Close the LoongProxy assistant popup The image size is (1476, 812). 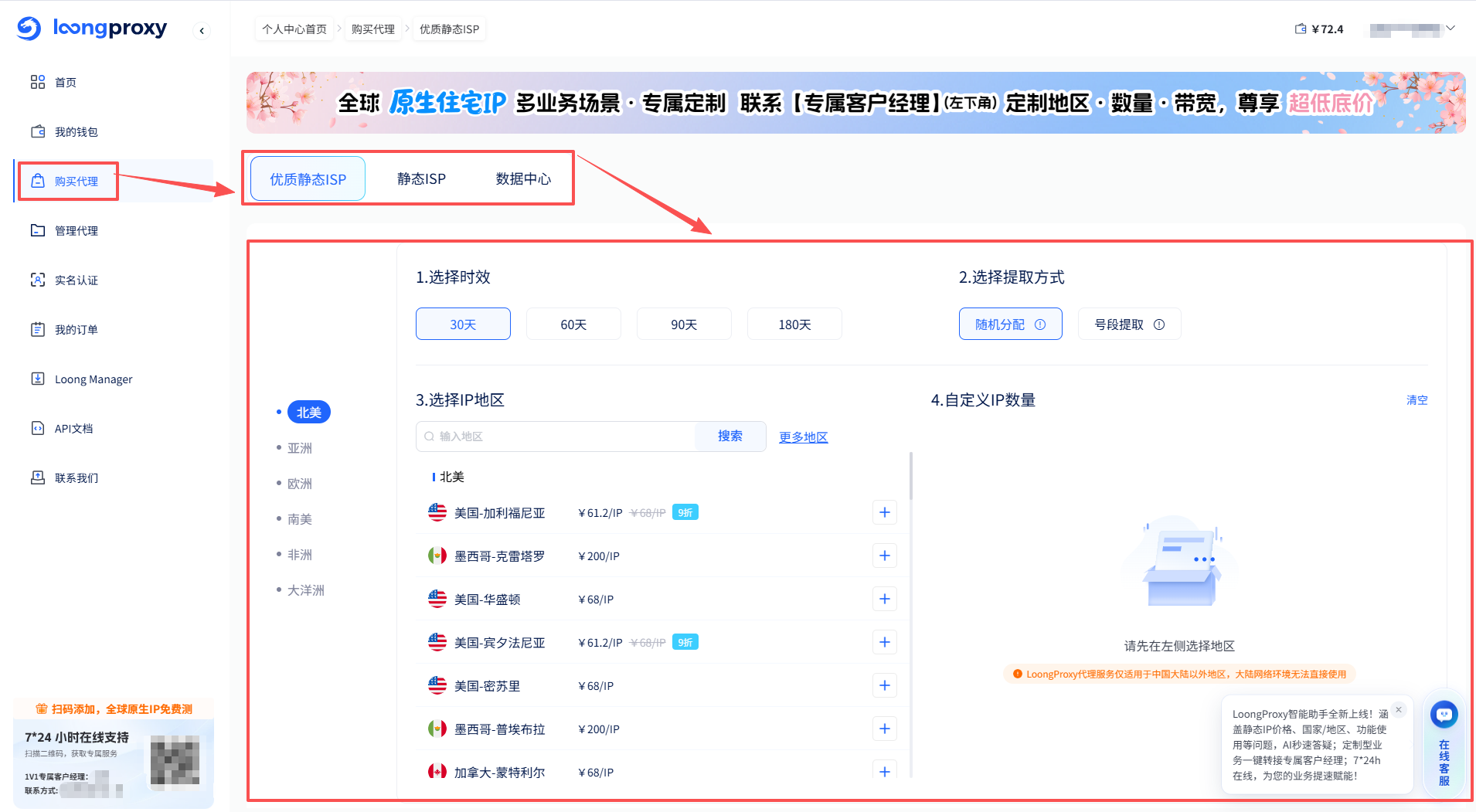1398,709
